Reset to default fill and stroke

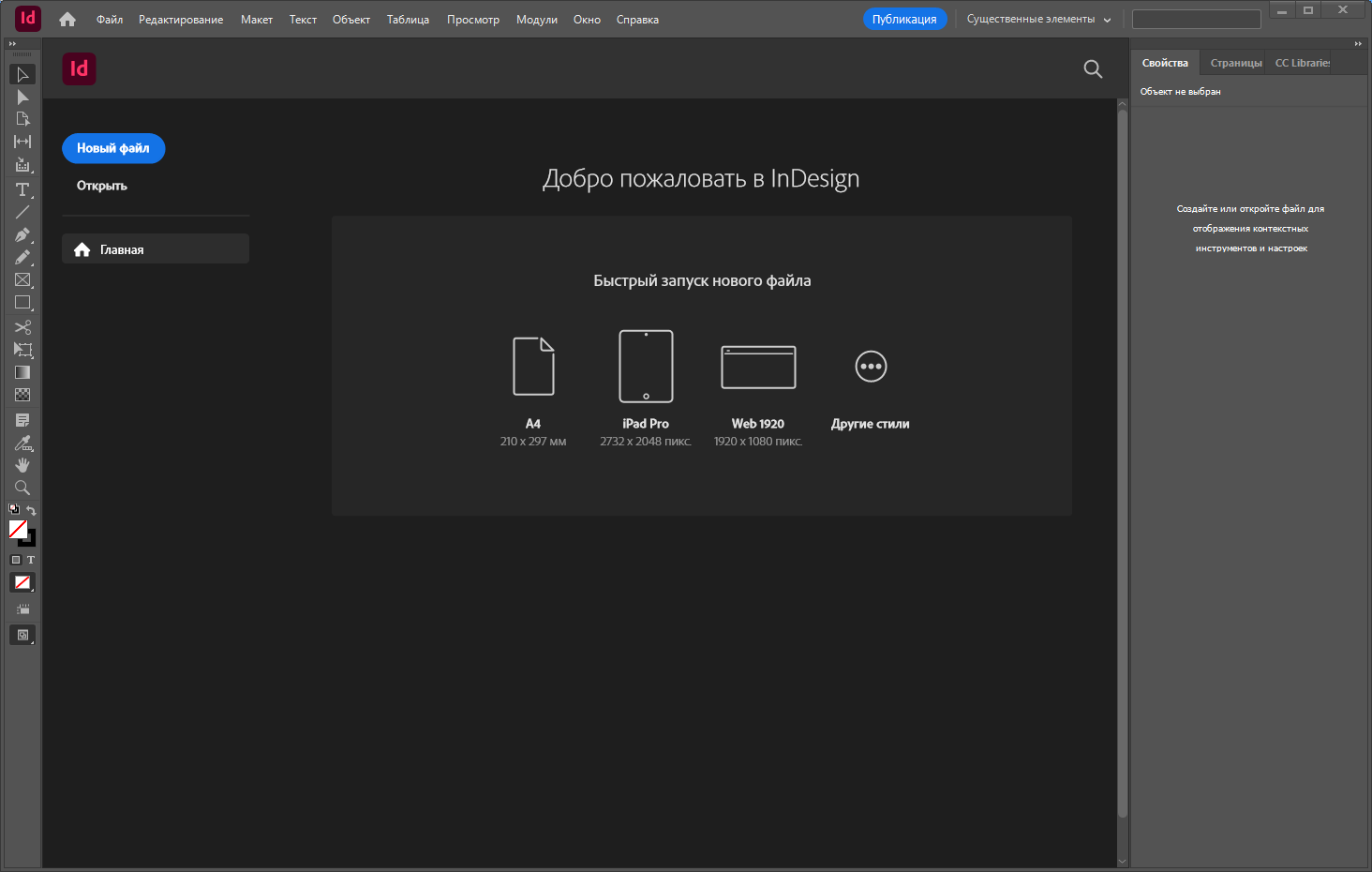tap(14, 509)
